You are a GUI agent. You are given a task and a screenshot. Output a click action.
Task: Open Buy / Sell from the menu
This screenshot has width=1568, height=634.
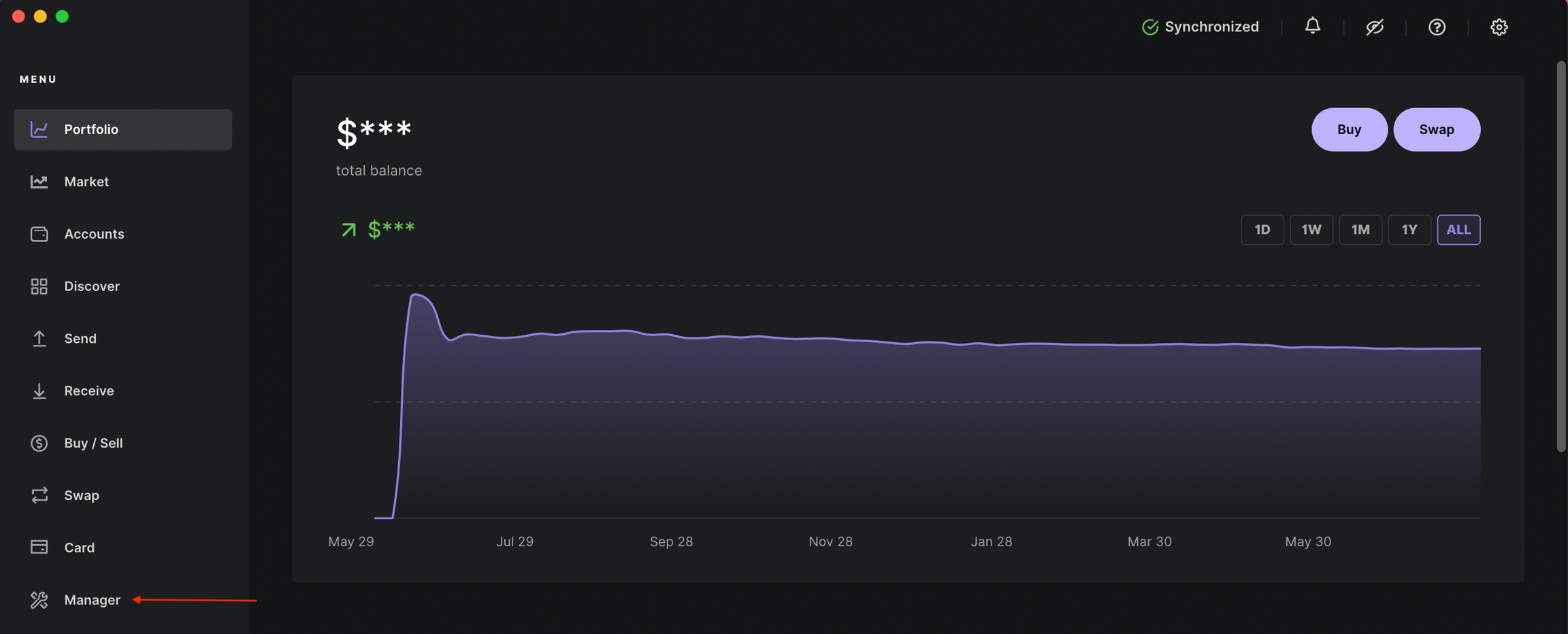[x=93, y=443]
